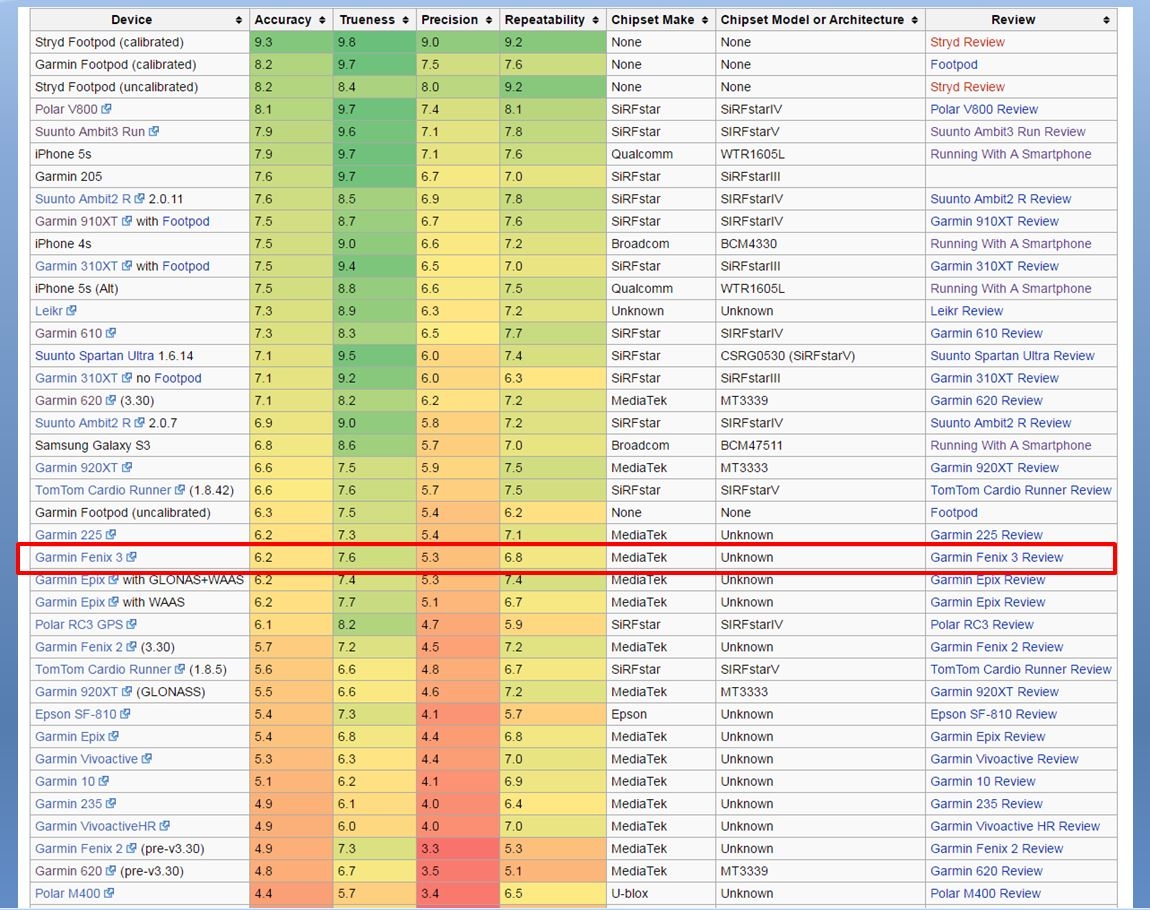Click Footpod link in Garmin 310XT no Footpod row
1150x910 pixels.
178,378
